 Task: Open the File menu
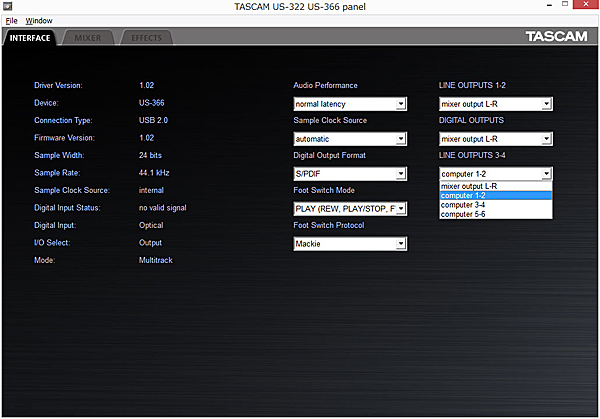(11, 21)
